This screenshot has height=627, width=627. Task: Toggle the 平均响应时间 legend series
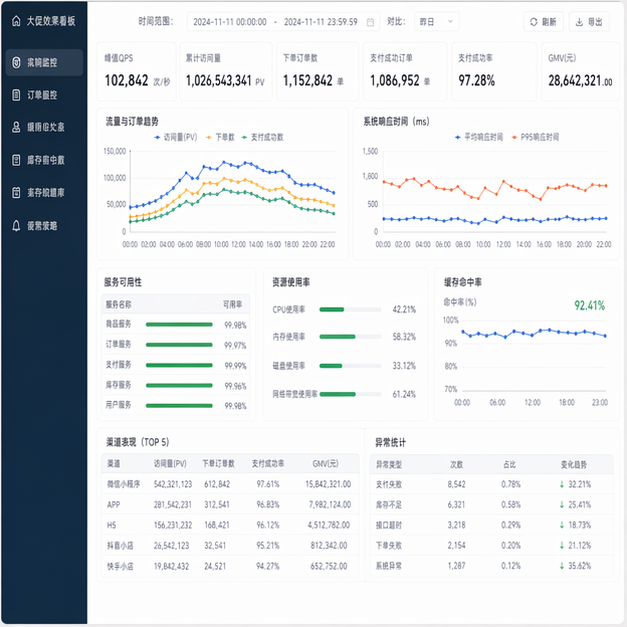(479, 137)
